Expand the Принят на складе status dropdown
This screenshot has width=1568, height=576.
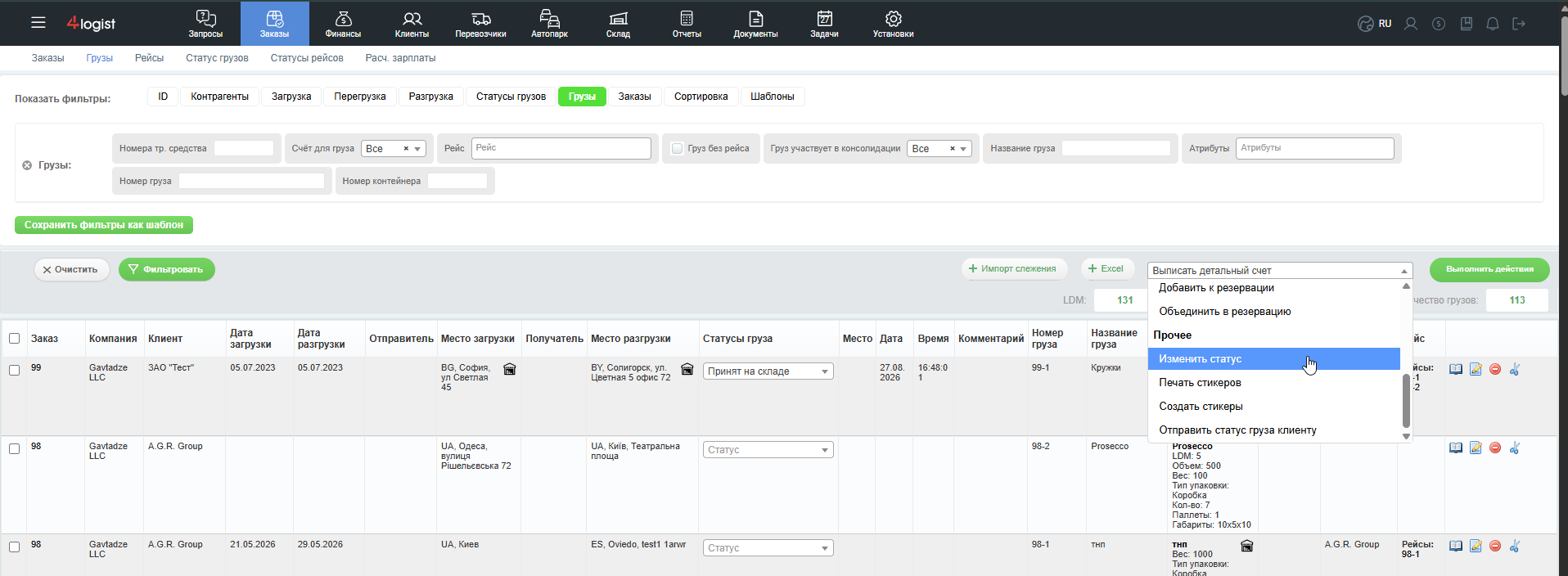(768, 371)
